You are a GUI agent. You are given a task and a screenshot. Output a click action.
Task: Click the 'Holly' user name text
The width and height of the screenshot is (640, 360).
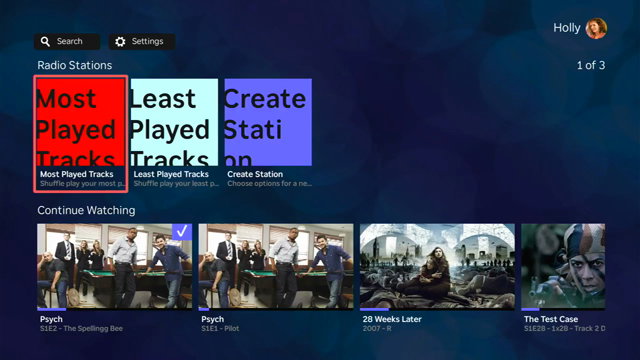click(x=567, y=28)
